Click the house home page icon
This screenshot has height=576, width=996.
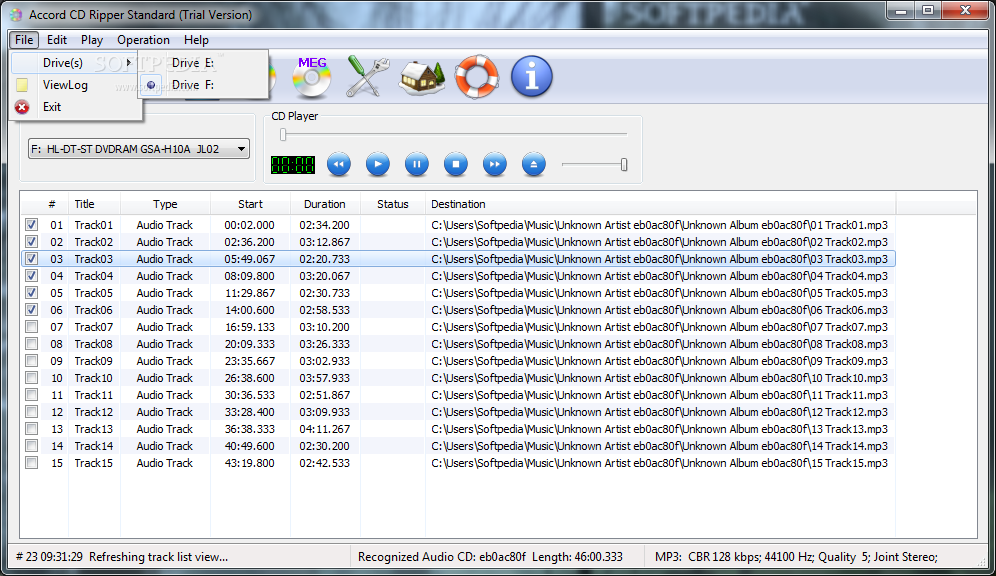422,77
